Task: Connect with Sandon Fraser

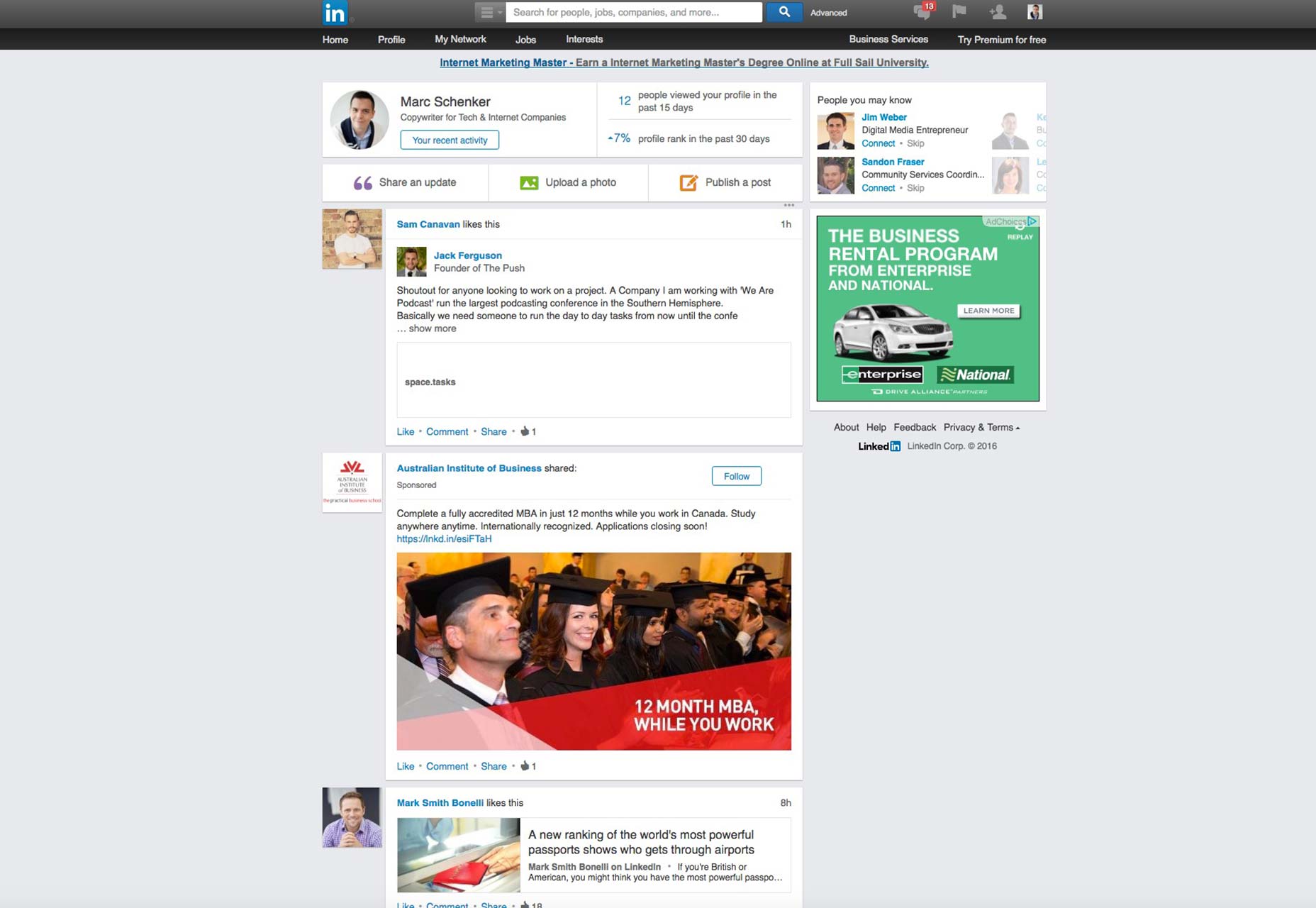Action: point(879,188)
